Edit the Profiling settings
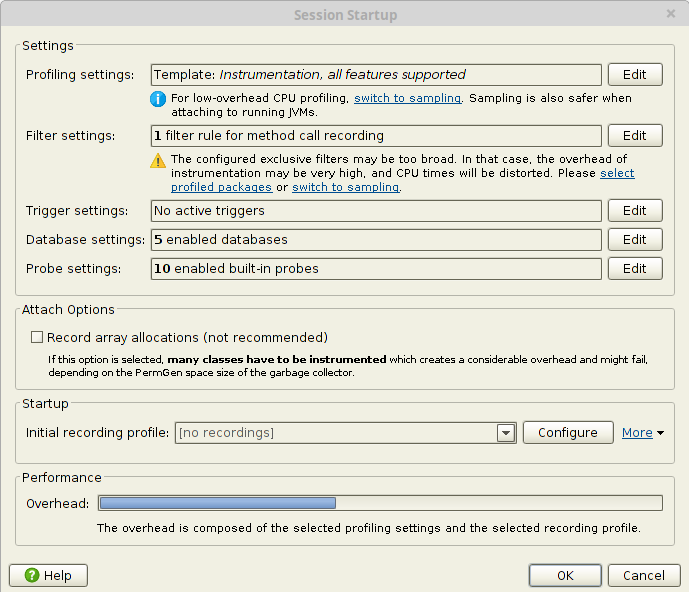The width and height of the screenshot is (689, 592). (635, 75)
